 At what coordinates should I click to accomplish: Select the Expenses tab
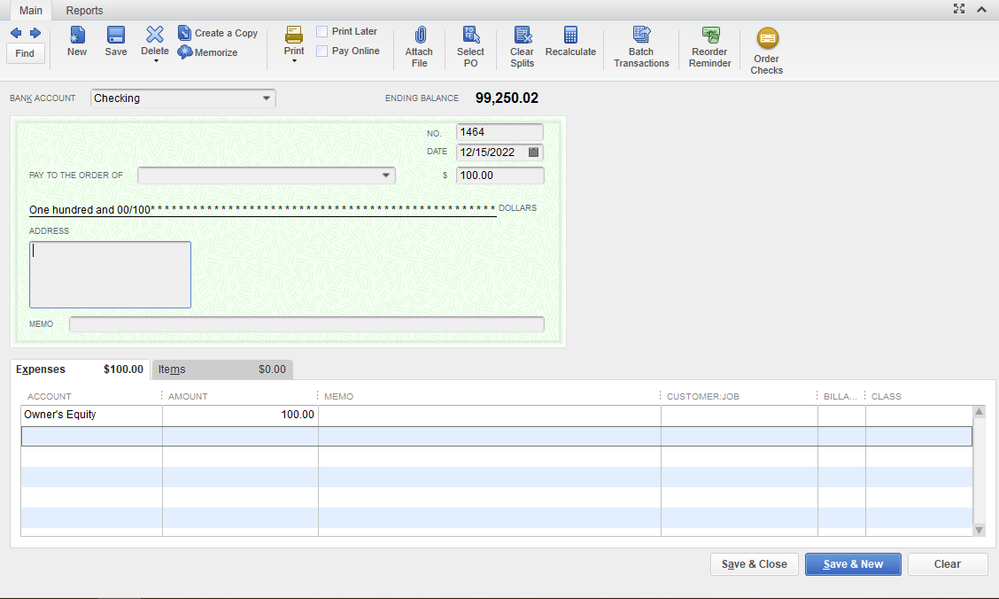pos(80,369)
